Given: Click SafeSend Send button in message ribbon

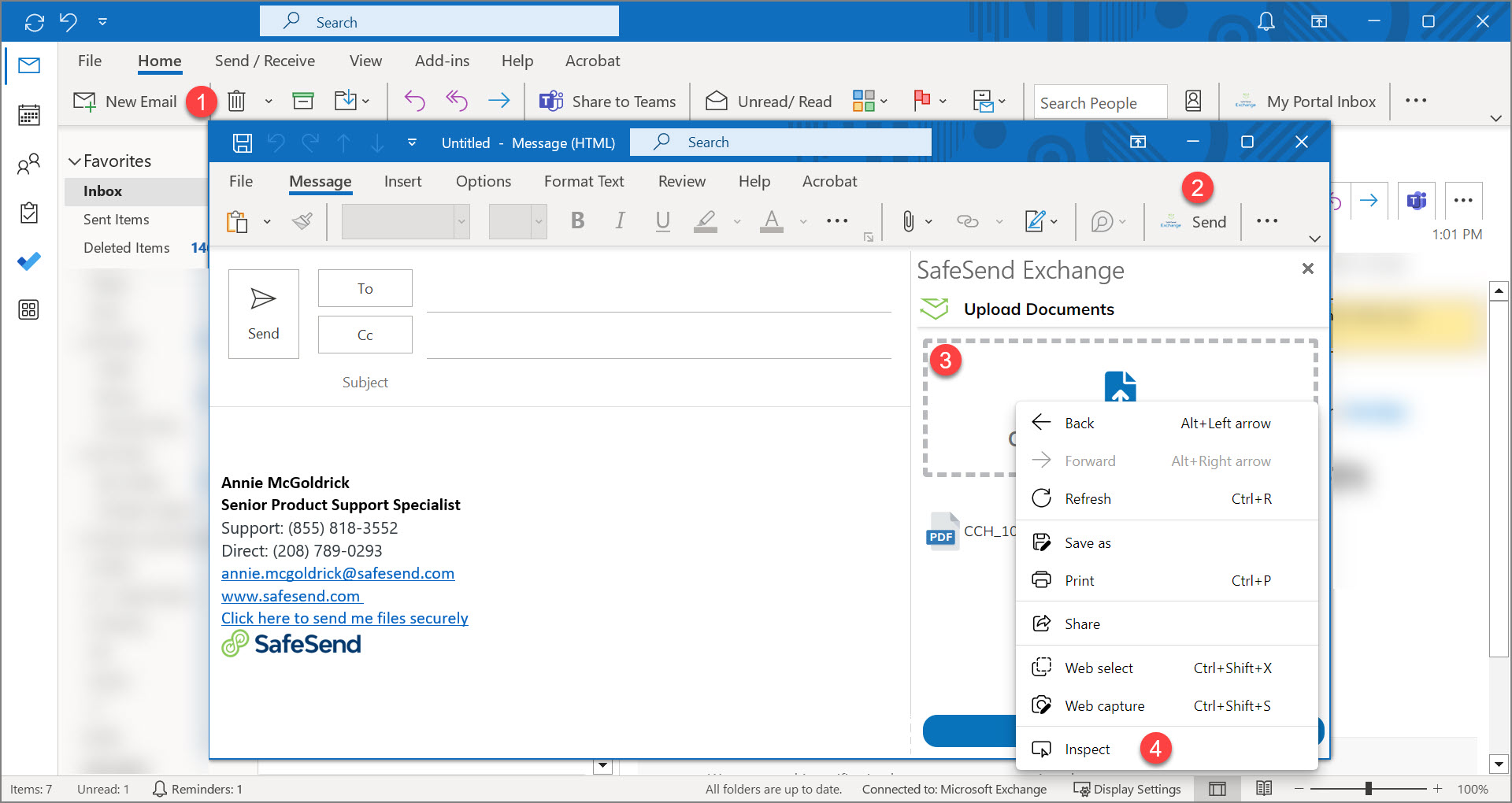Looking at the screenshot, I should point(1193,222).
